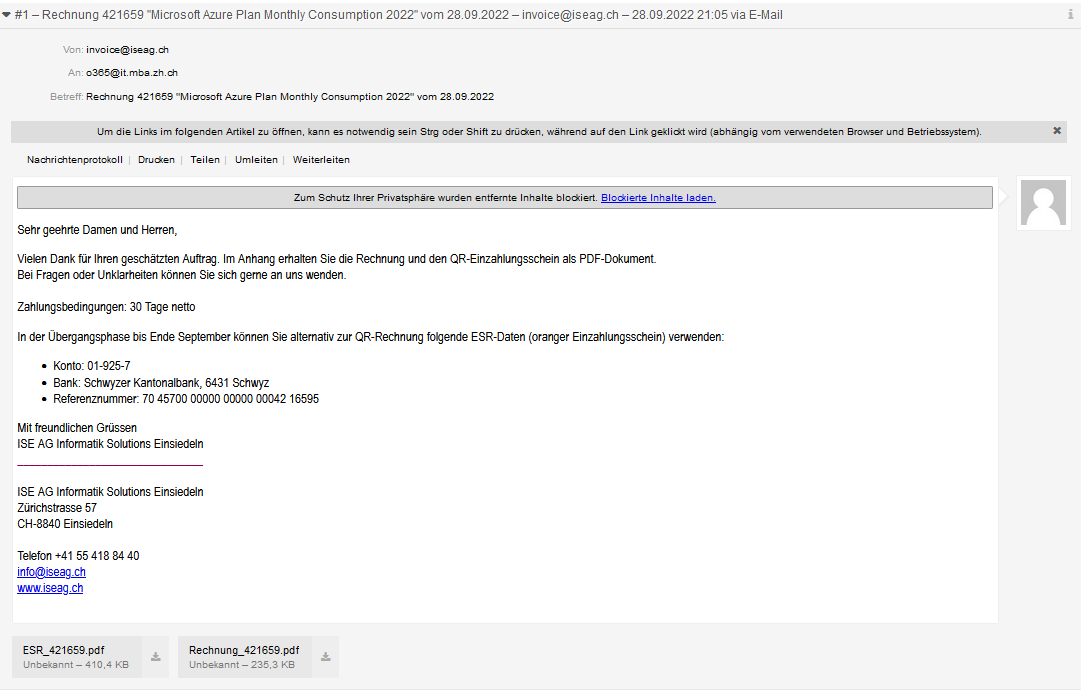Click the sender avatar placeholder
The width and height of the screenshot is (1081, 691).
tap(1043, 203)
